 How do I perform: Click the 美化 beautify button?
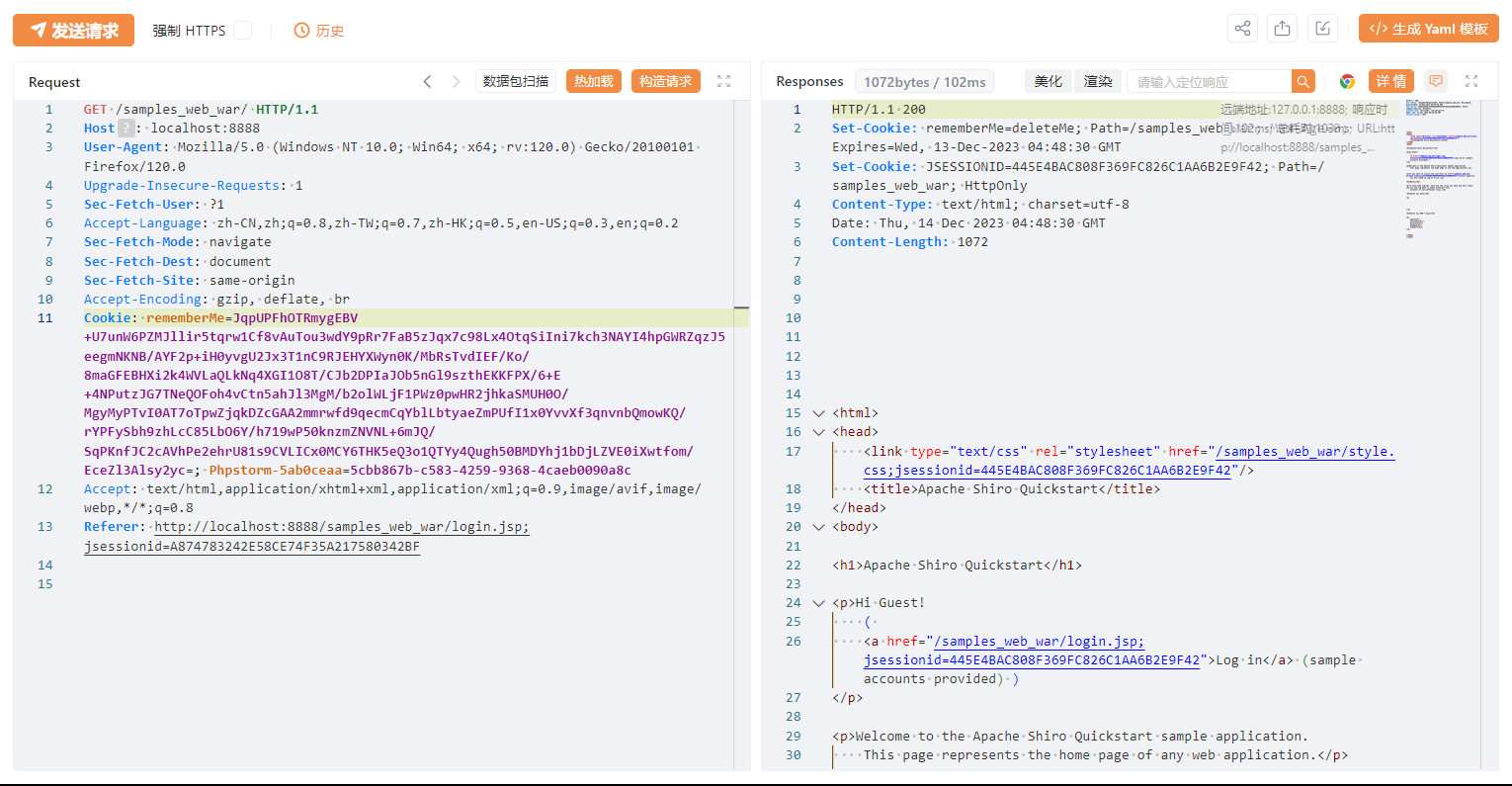tap(1048, 81)
